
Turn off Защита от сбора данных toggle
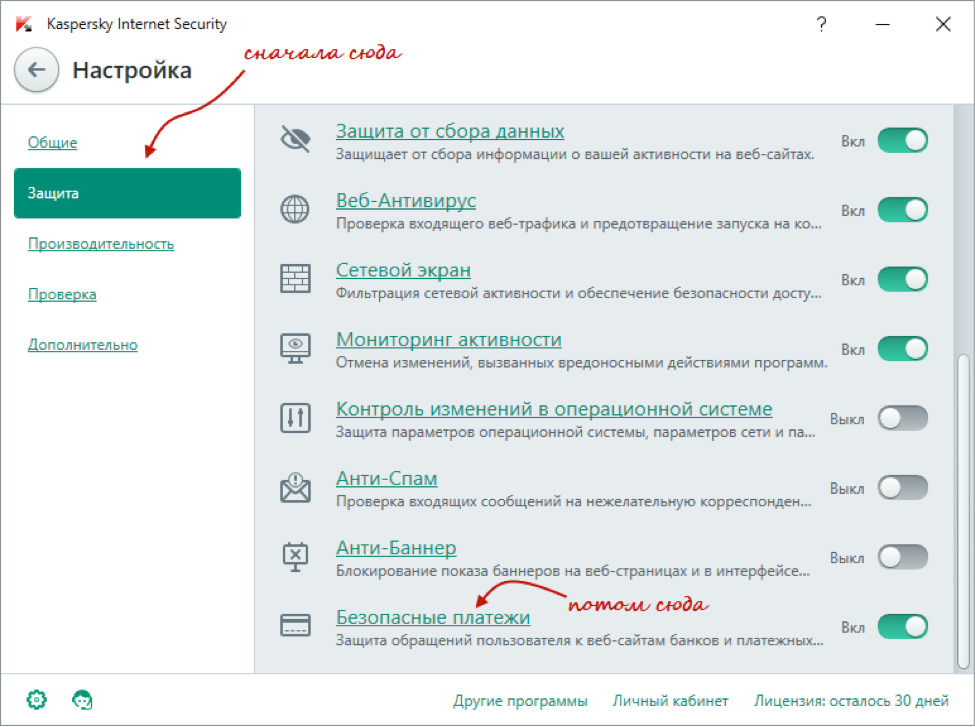pyautogui.click(x=903, y=141)
